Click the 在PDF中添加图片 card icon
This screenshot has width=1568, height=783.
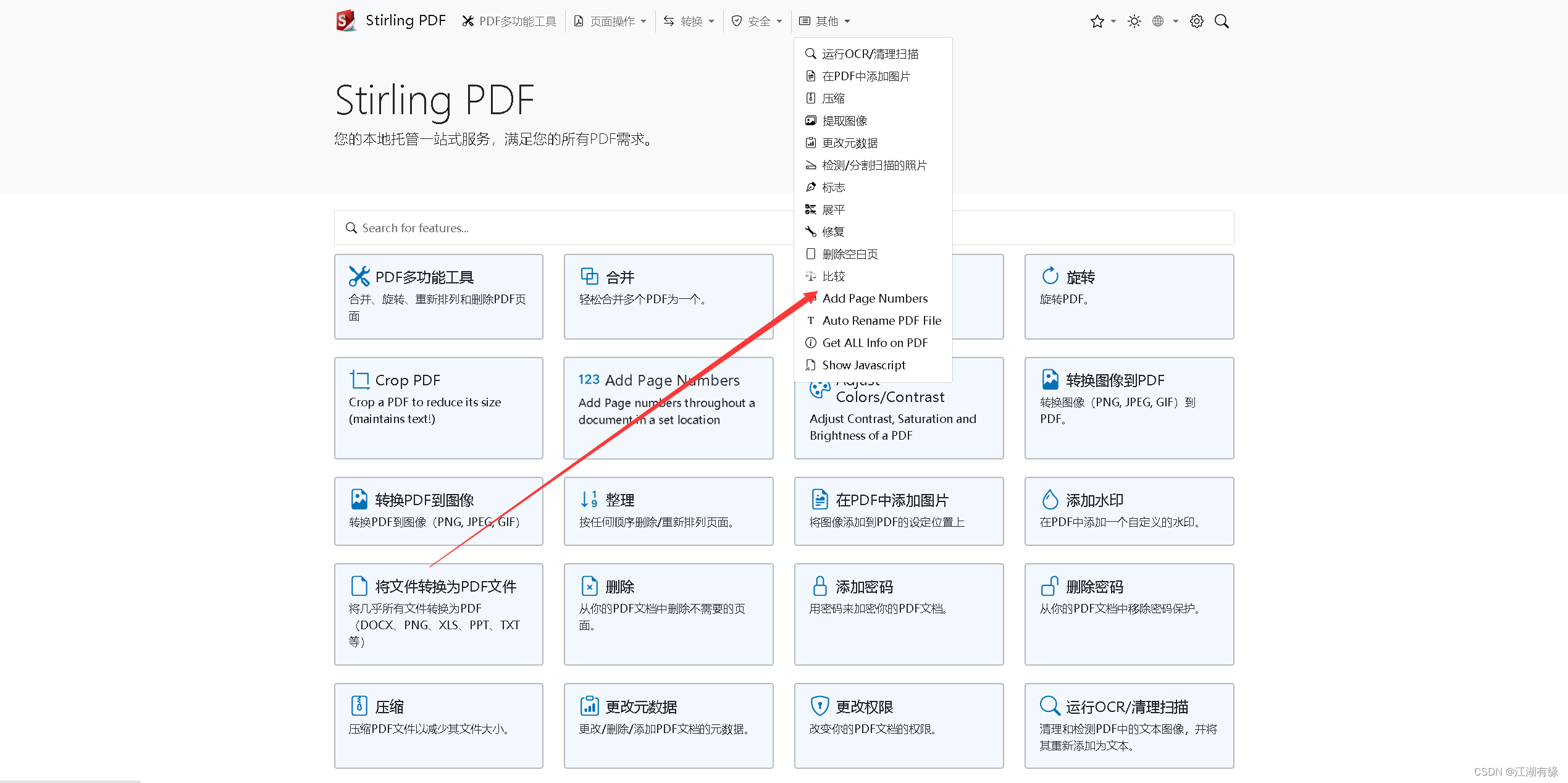pos(820,499)
